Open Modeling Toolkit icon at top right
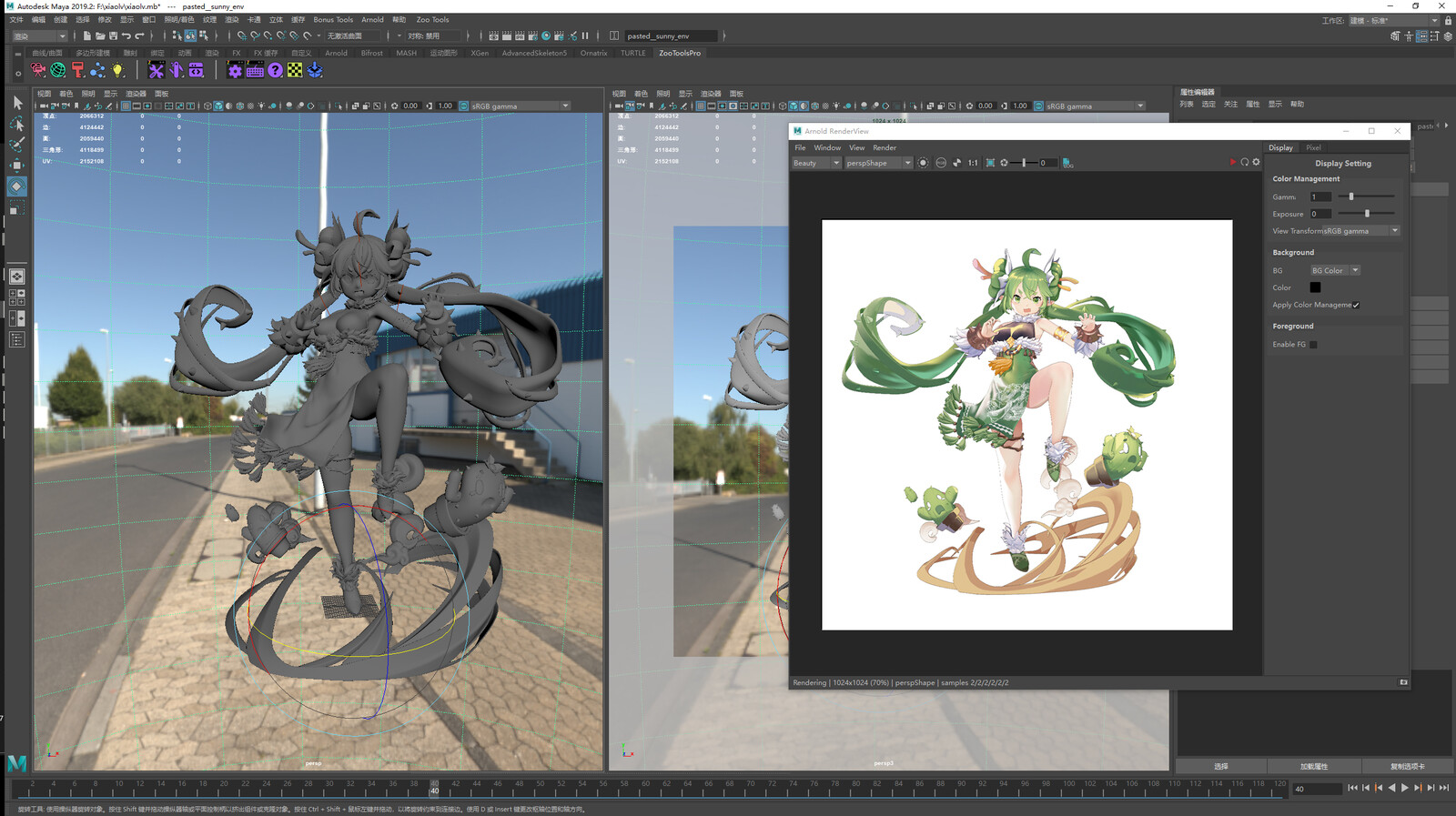Viewport: 1456px width, 816px height. coord(1395,36)
